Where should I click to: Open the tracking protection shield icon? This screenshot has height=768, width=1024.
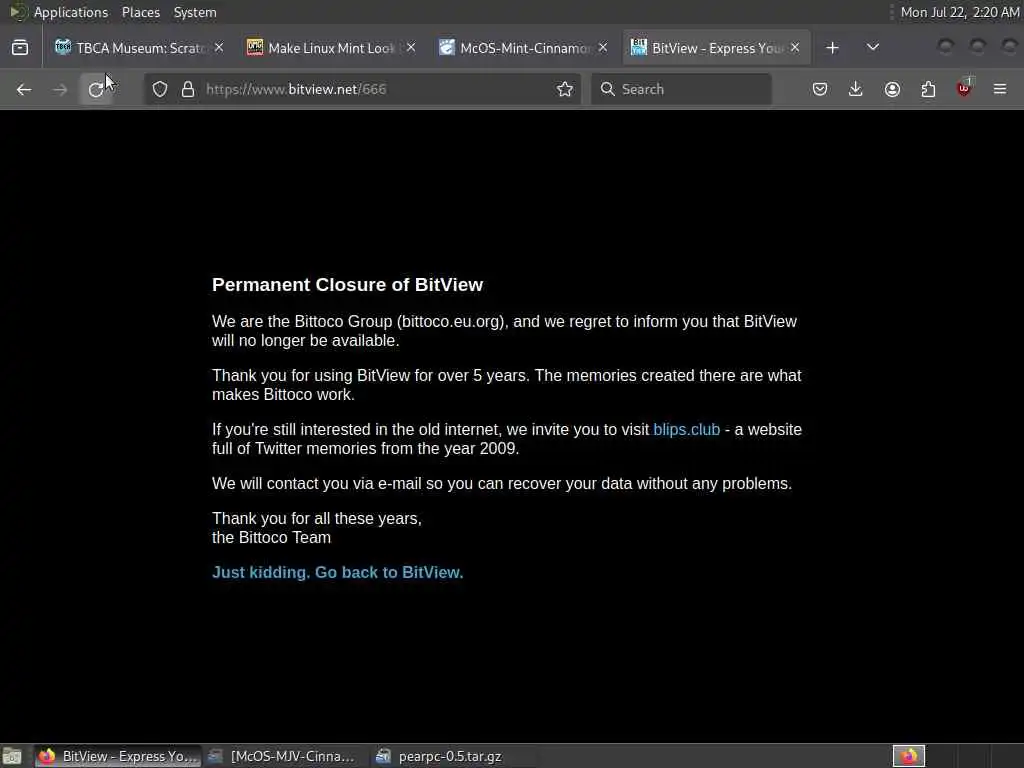point(160,89)
